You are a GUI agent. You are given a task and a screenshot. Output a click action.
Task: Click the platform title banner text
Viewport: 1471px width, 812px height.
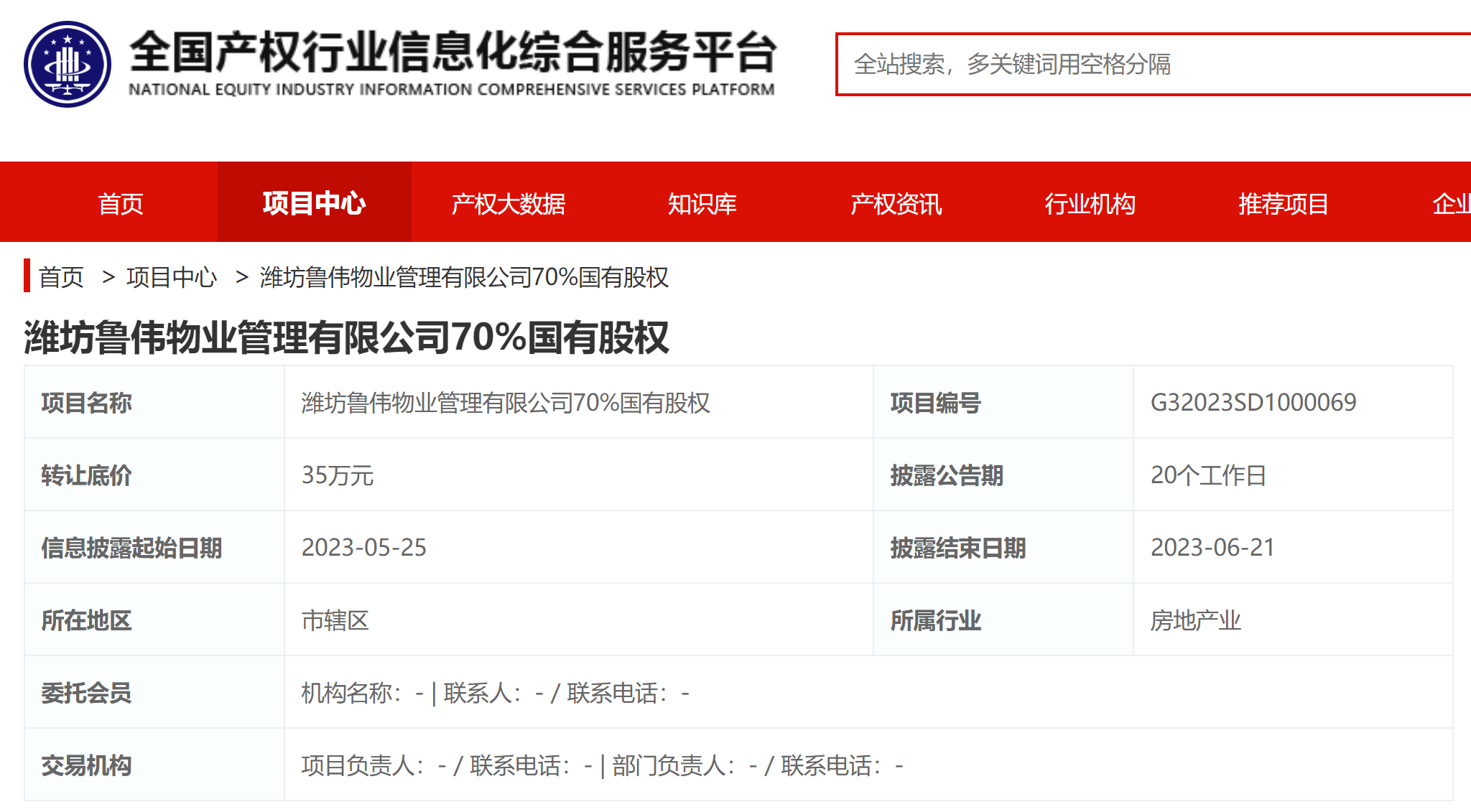coord(453,63)
